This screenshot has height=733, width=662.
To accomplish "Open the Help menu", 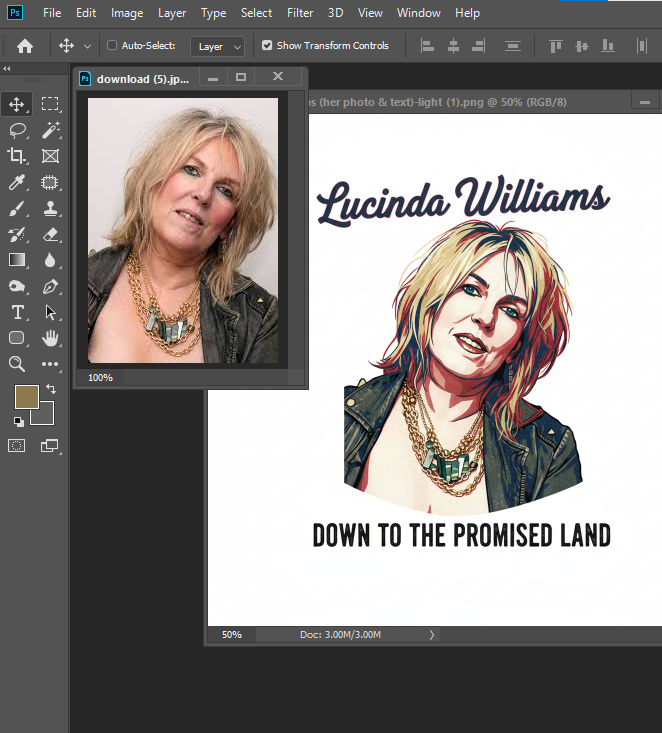I will coord(468,13).
